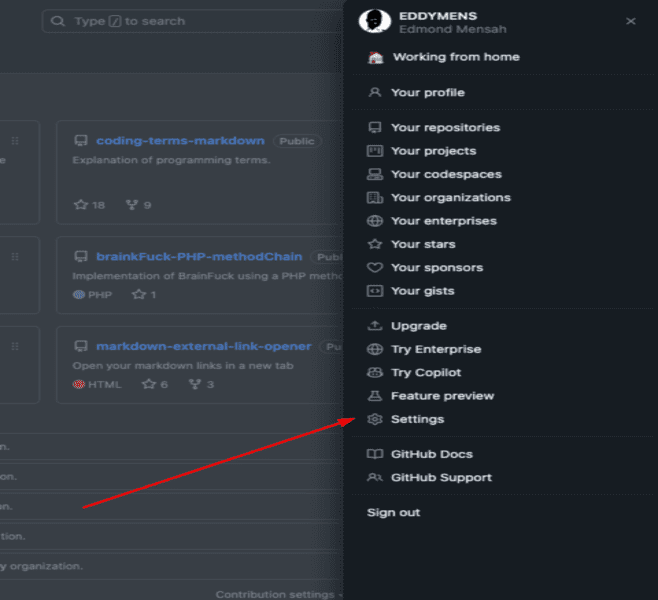Click repo icon on markdown-external-link-opener card
Viewport: 658px width, 600px height.
pos(81,346)
